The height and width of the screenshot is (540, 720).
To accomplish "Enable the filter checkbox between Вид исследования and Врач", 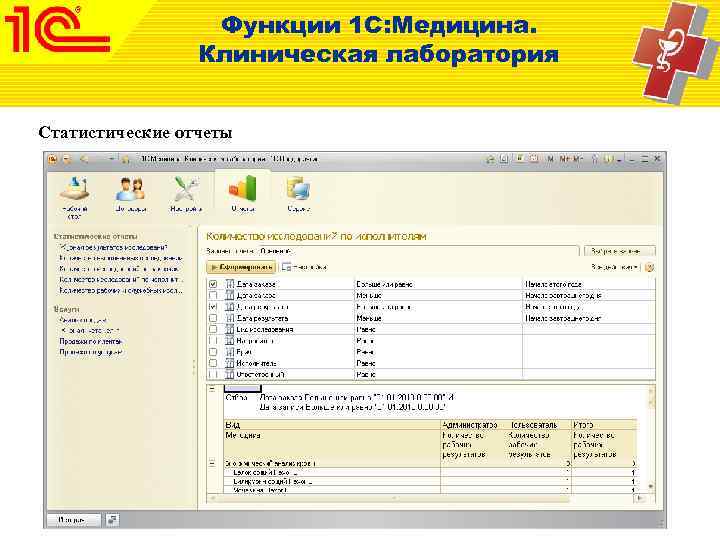I will pos(213,341).
